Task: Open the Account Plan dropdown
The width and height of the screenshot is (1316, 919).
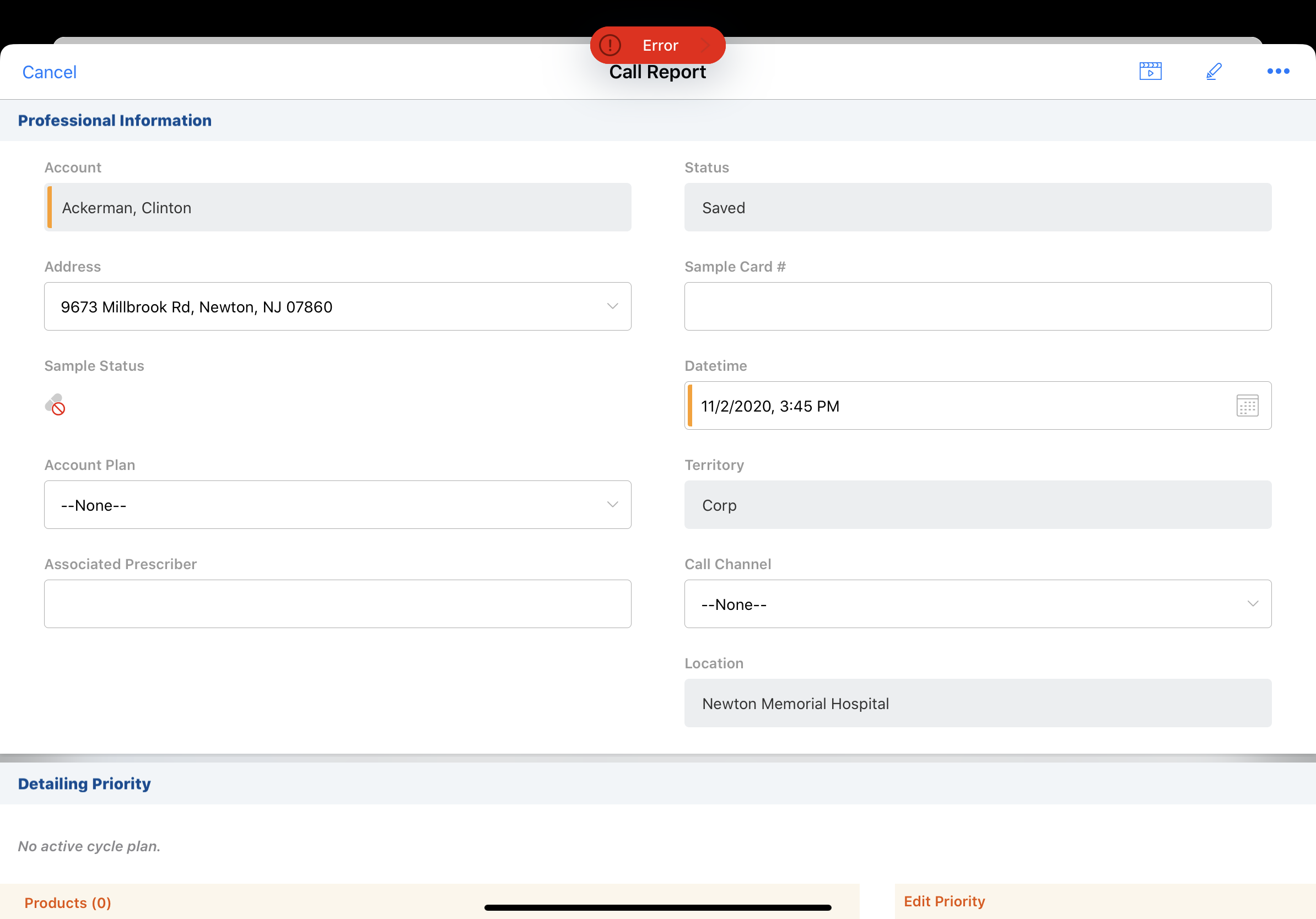Action: 612,505
